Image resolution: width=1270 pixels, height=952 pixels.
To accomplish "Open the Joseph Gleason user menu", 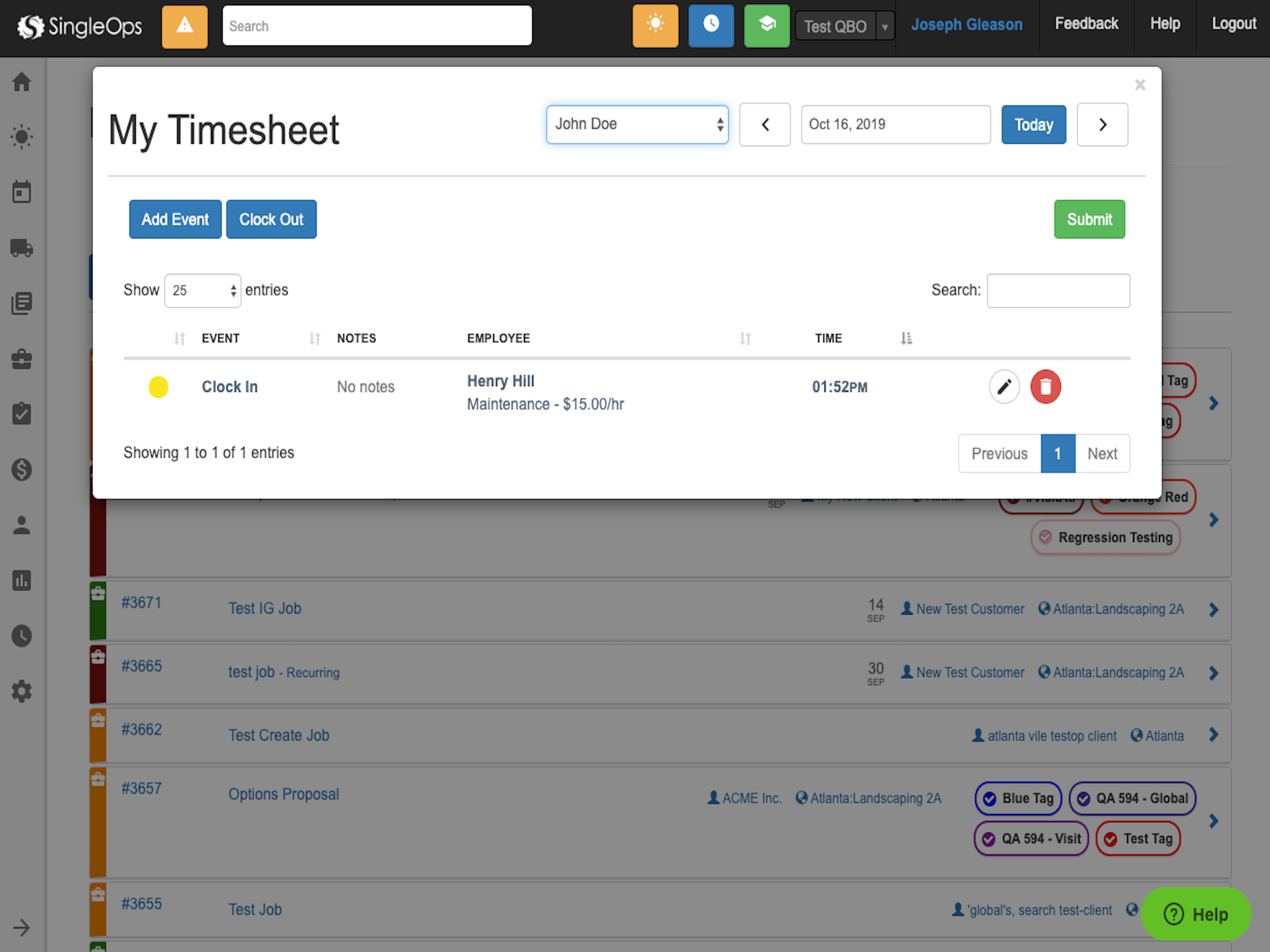I will 967,25.
